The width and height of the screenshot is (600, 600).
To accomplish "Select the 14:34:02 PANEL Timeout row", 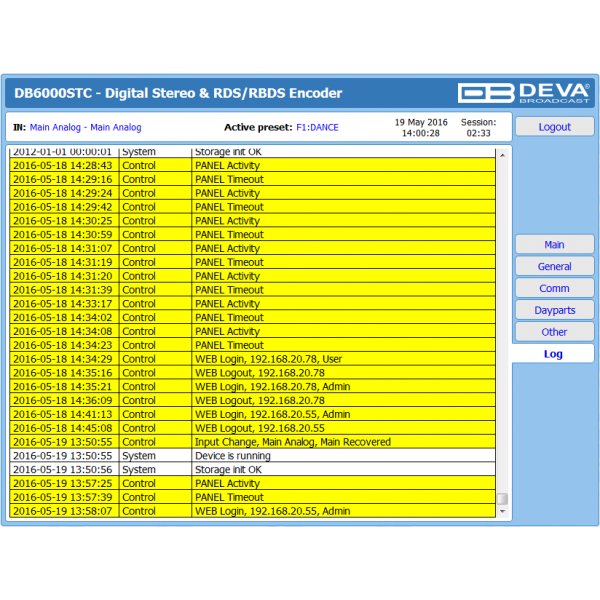I will [253, 317].
